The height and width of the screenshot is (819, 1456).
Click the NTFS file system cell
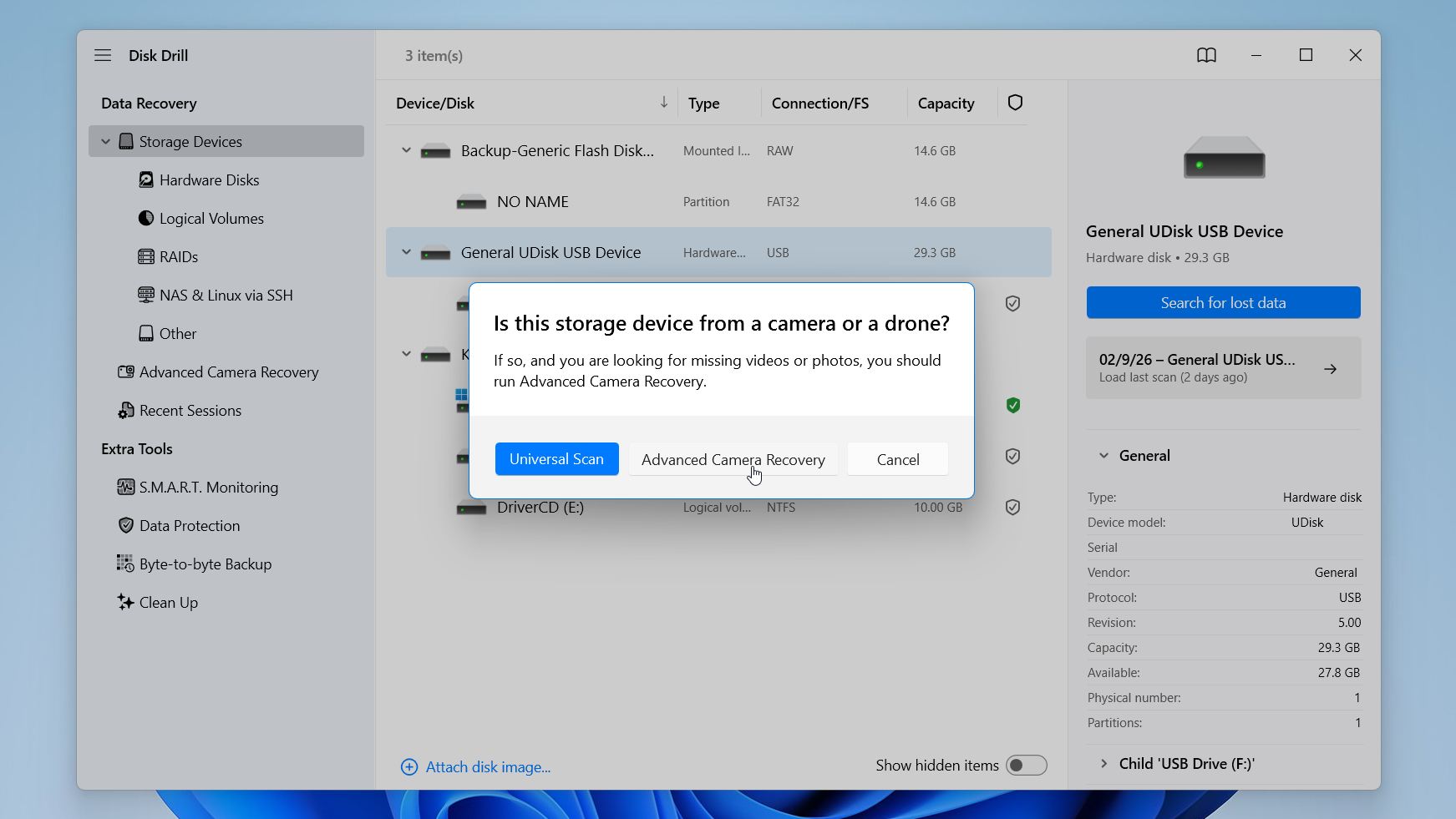click(781, 507)
